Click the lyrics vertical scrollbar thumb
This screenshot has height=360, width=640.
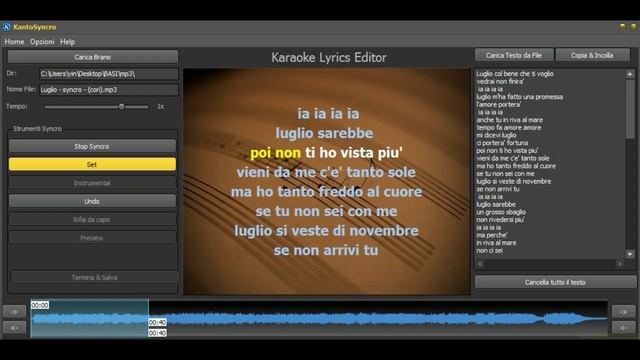click(630, 109)
